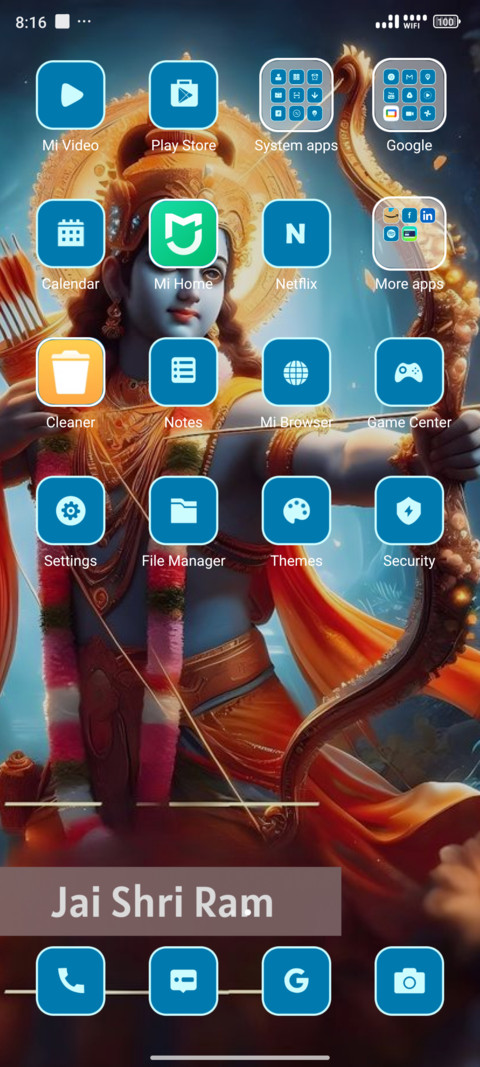Tap the Notes label
Screen dimensions: 480x1067
183,423
